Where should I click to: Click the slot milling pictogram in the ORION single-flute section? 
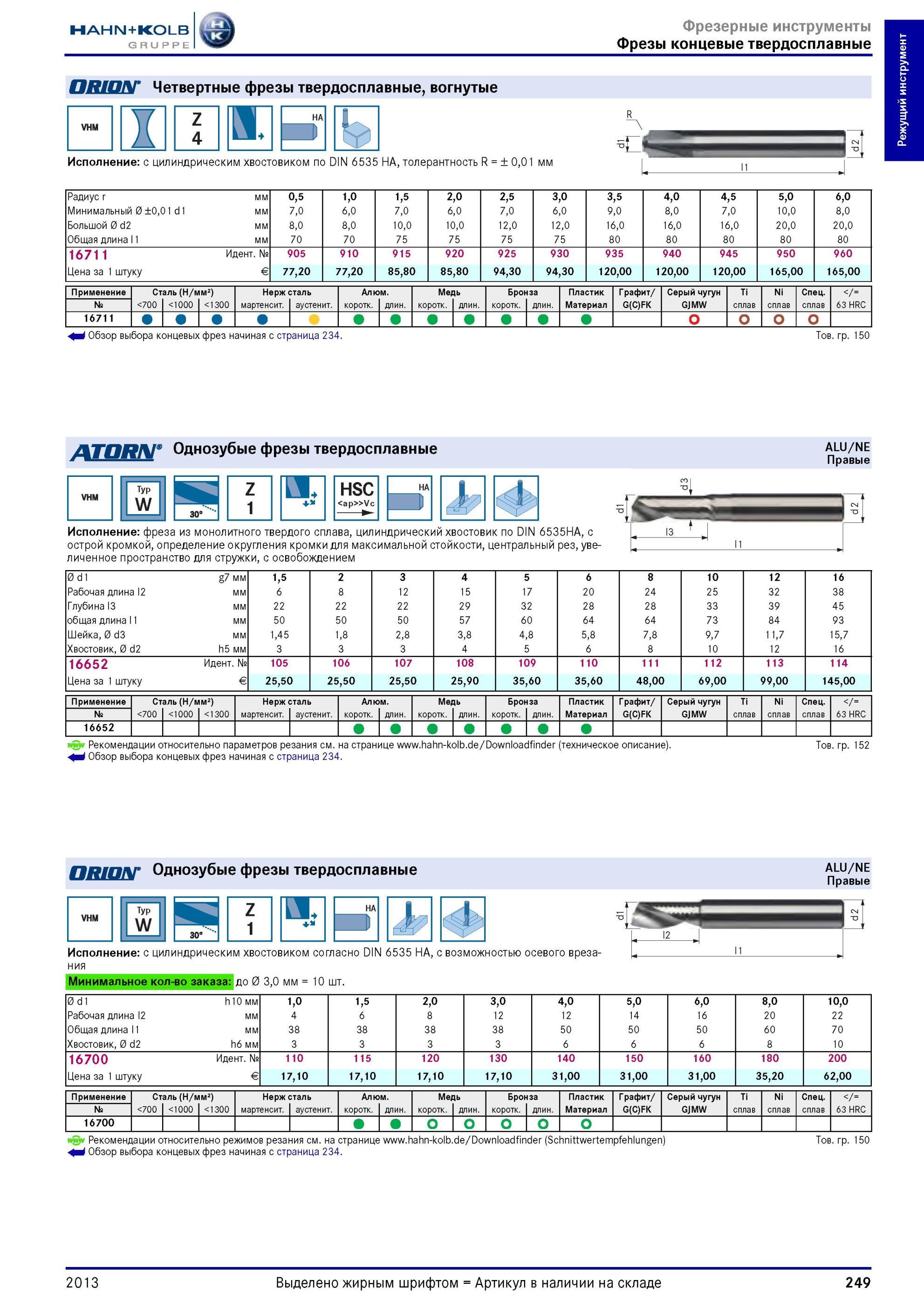pos(409,919)
